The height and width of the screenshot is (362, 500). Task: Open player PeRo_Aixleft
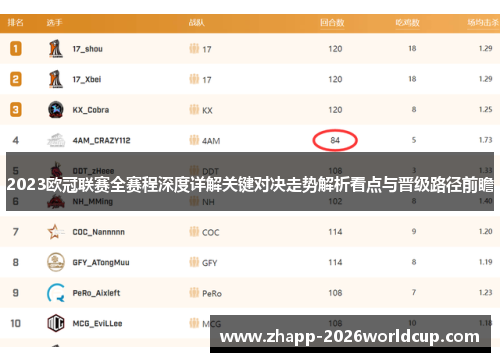96,293
